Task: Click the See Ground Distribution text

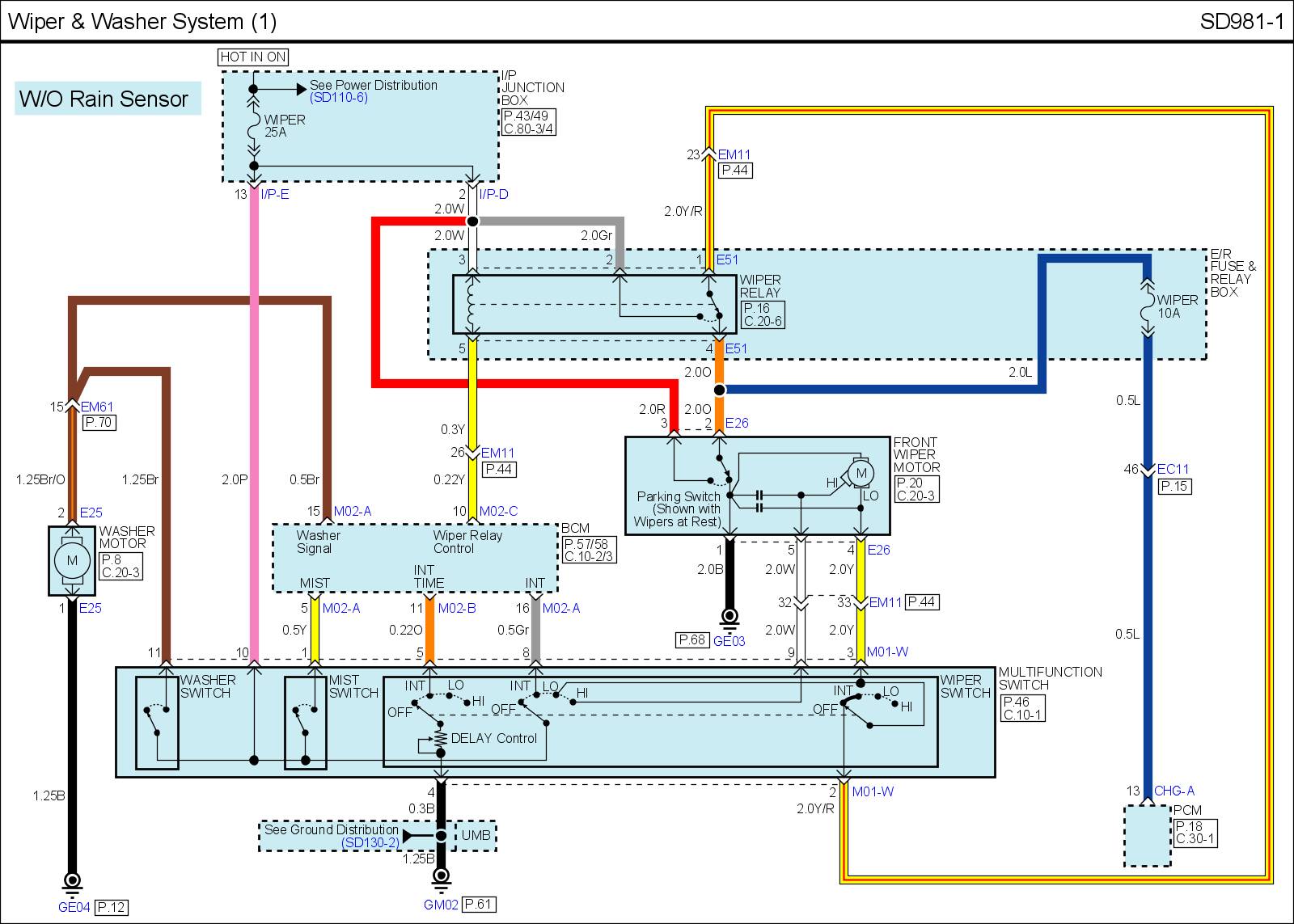Action: click(x=332, y=829)
